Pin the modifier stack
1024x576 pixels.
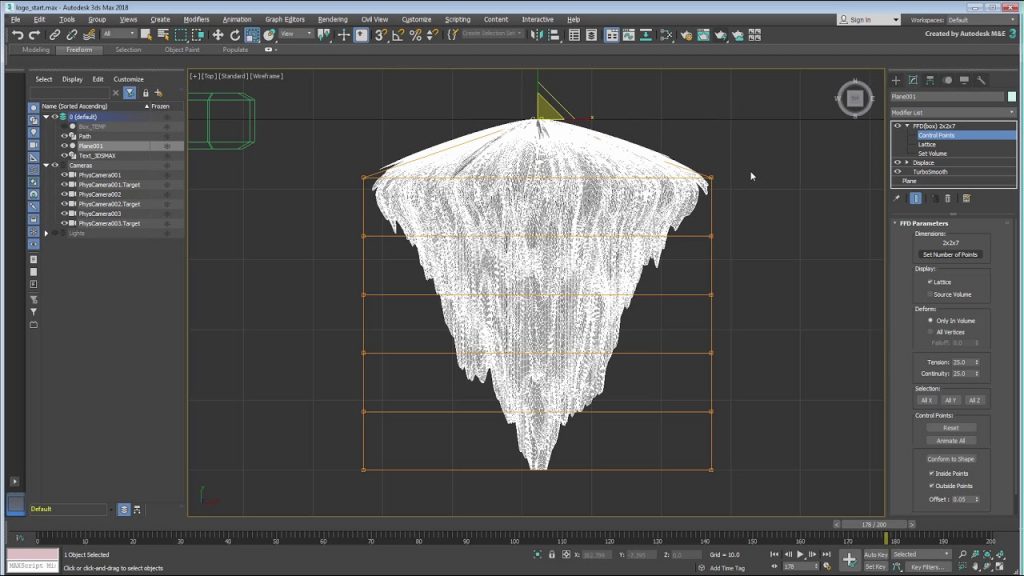click(x=896, y=198)
